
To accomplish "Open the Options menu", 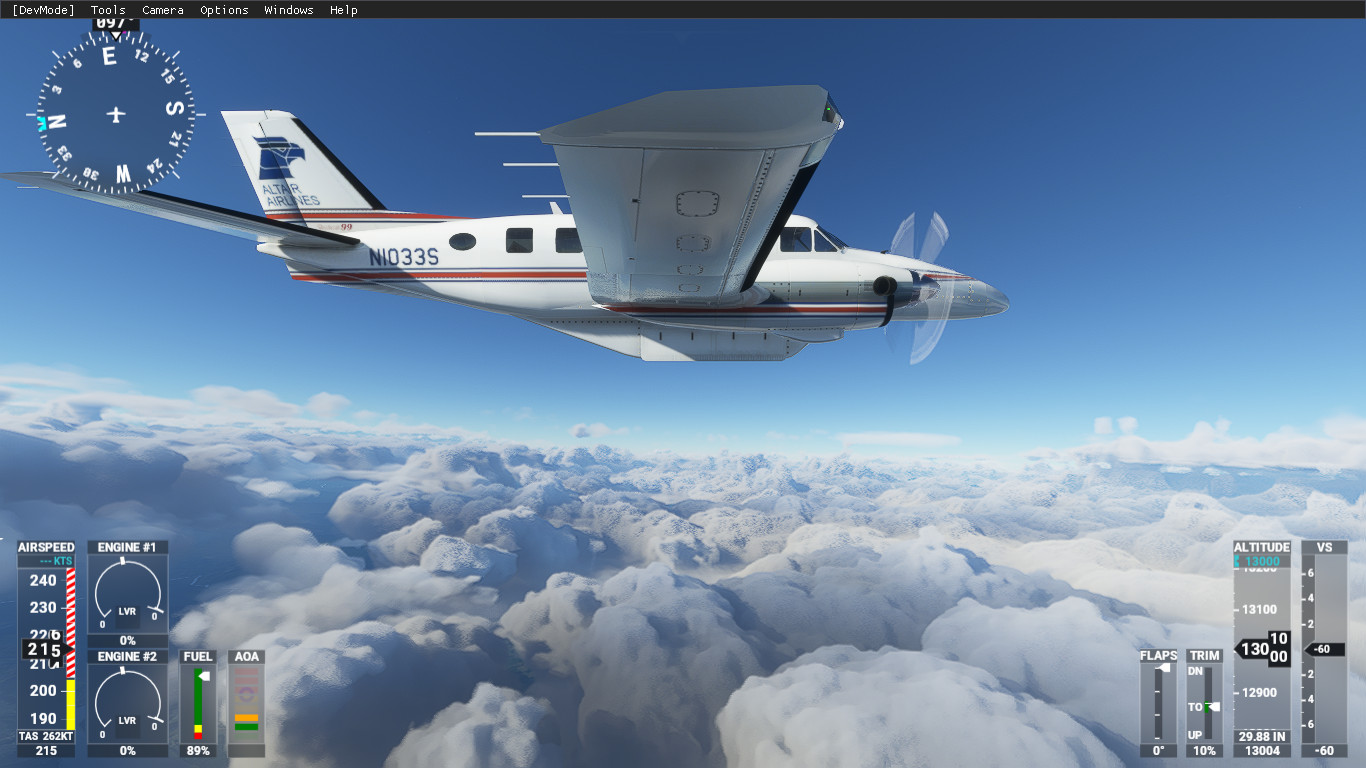I will pyautogui.click(x=222, y=10).
